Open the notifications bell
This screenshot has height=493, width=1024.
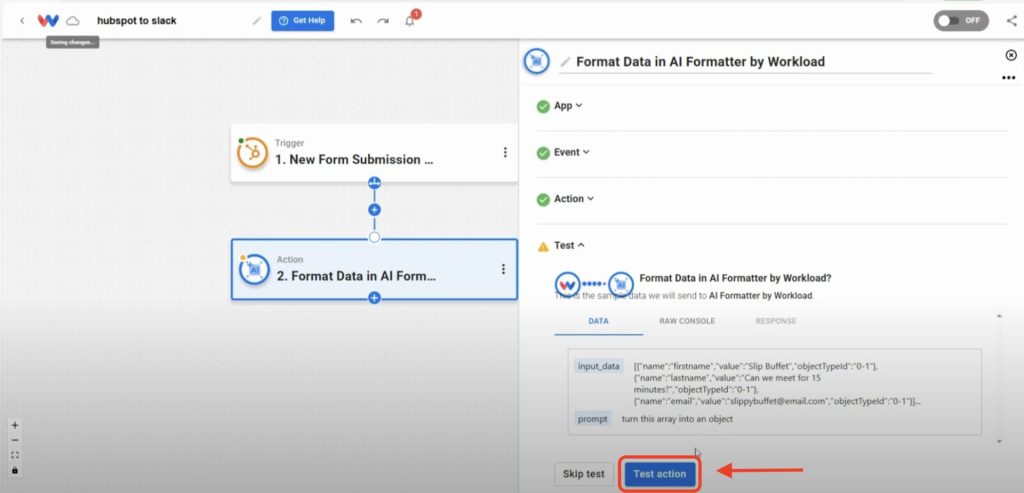410,21
